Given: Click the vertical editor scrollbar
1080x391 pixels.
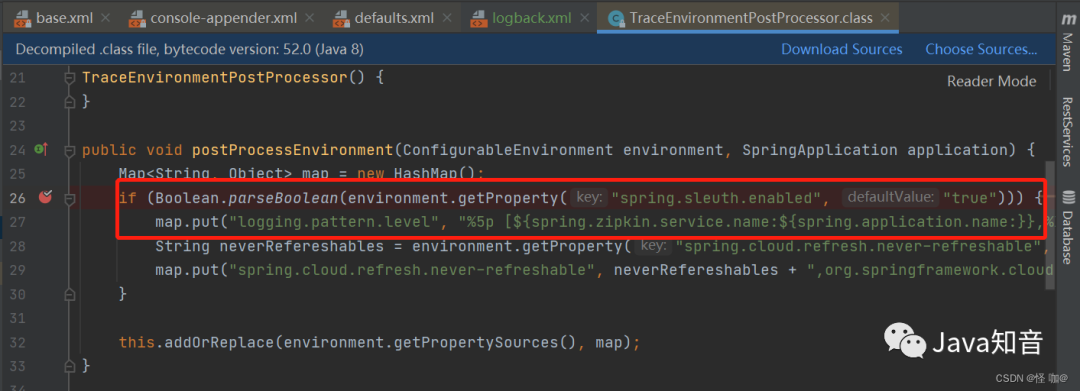Looking at the screenshot, I should tap(1050, 226).
